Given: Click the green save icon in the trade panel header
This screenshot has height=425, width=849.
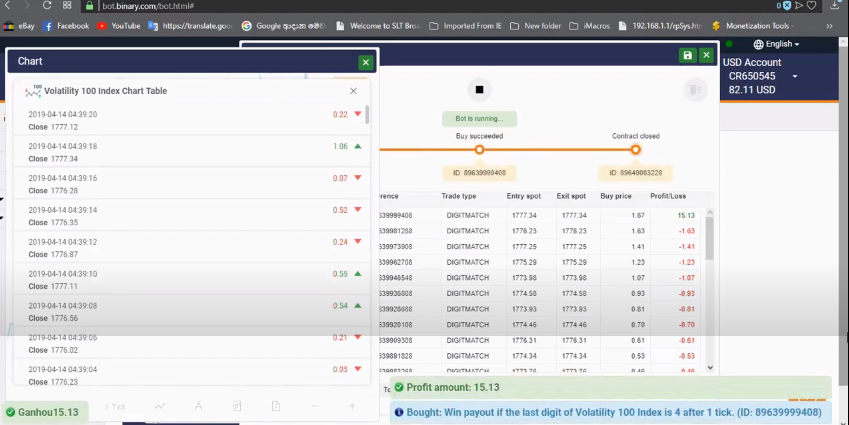Looking at the screenshot, I should click(x=688, y=55).
